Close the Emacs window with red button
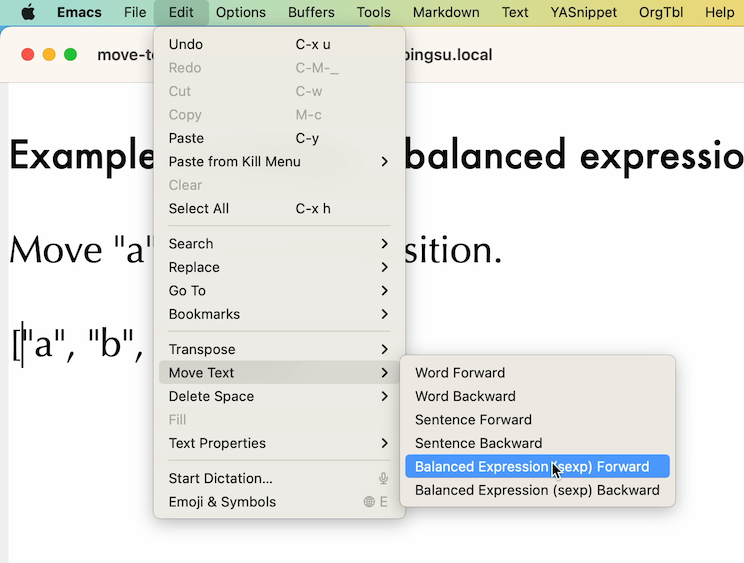The width and height of the screenshot is (744, 563). tap(28, 55)
